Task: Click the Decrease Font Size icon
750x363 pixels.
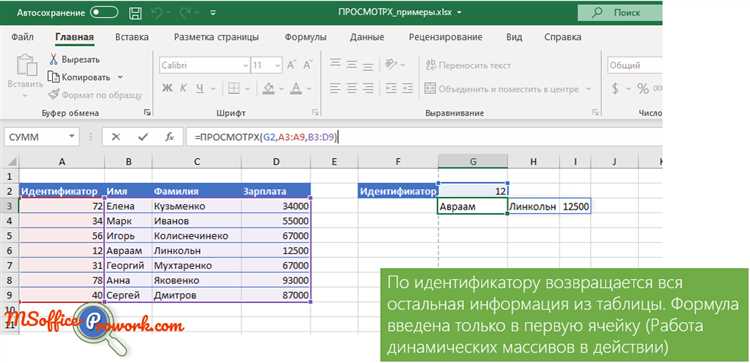Action: coord(308,66)
